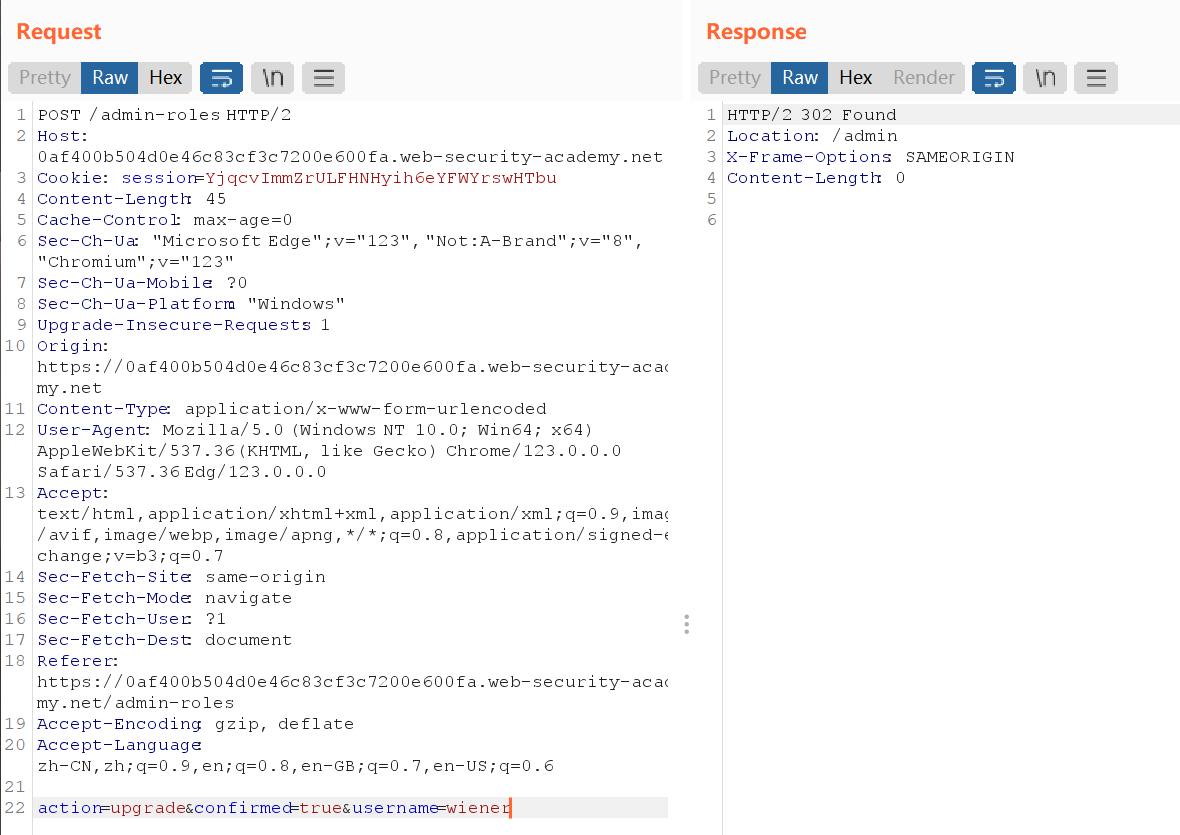Toggle word wrap icon in Response panel
Viewport: 1180px width, 835px height.
click(994, 78)
